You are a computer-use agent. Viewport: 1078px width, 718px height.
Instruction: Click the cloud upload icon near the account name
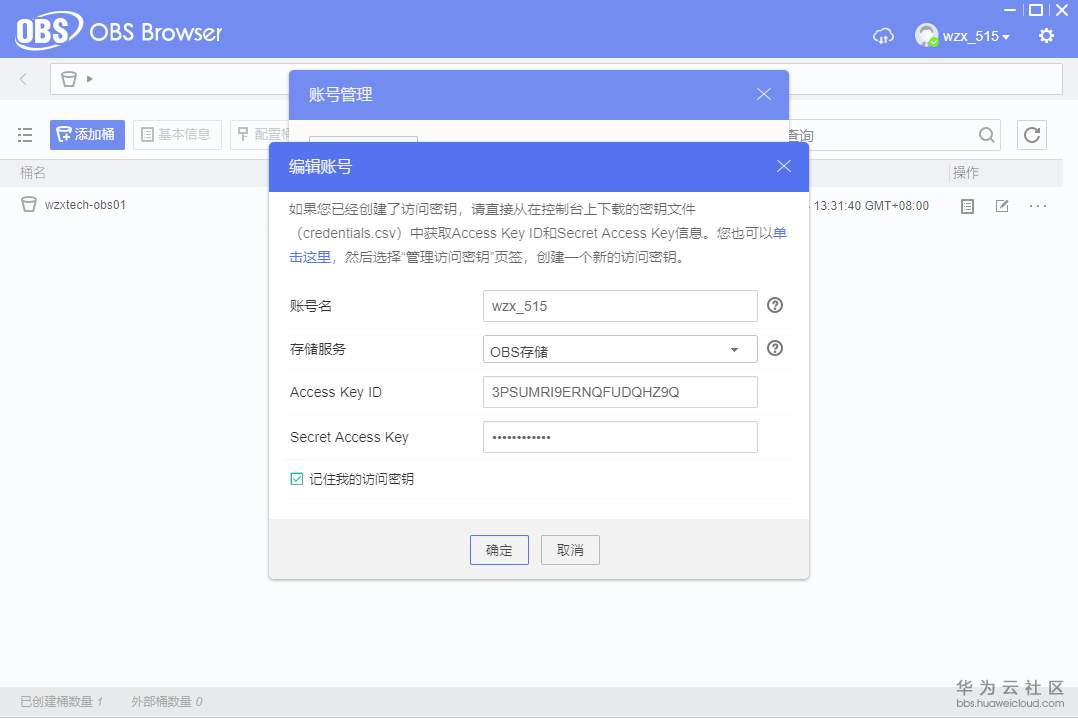(x=883, y=34)
